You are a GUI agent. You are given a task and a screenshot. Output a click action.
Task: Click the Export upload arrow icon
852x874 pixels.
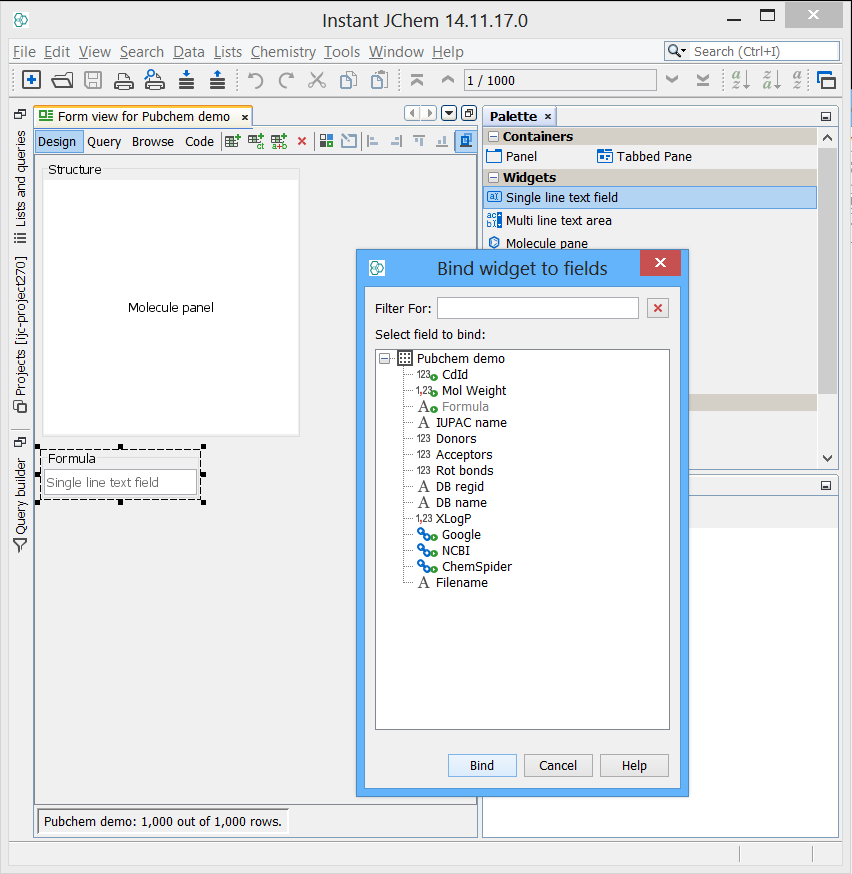coord(216,81)
